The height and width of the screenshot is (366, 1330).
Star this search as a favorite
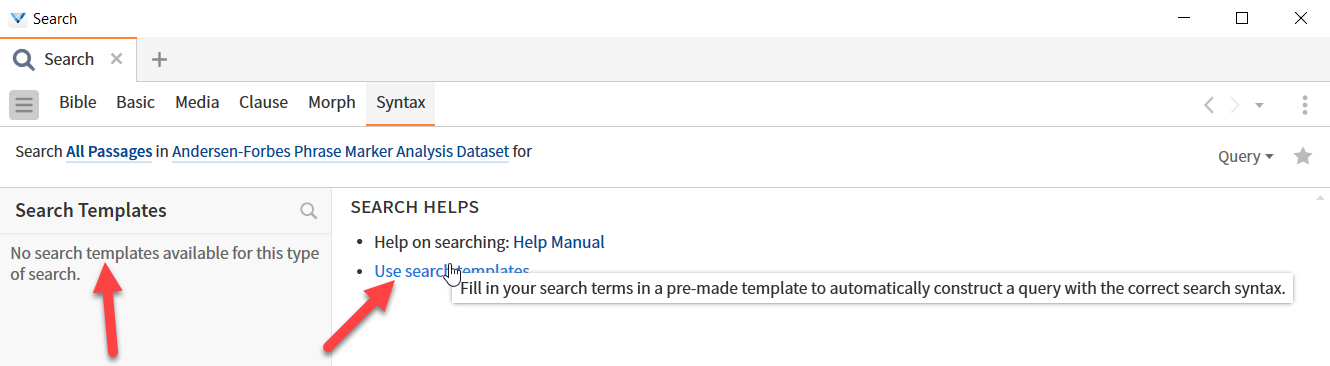tap(1303, 156)
